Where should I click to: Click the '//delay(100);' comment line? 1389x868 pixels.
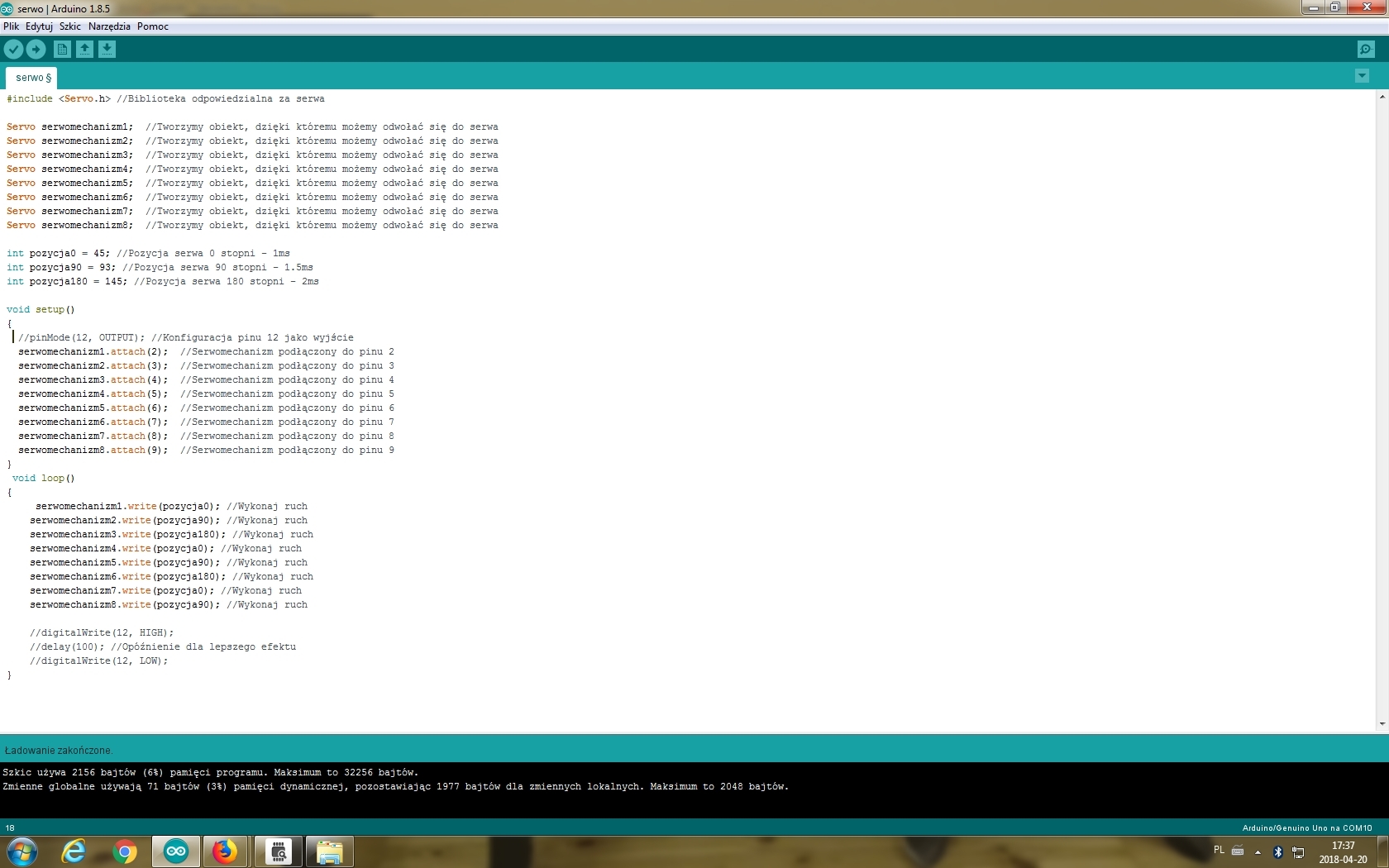pyautogui.click(x=163, y=647)
